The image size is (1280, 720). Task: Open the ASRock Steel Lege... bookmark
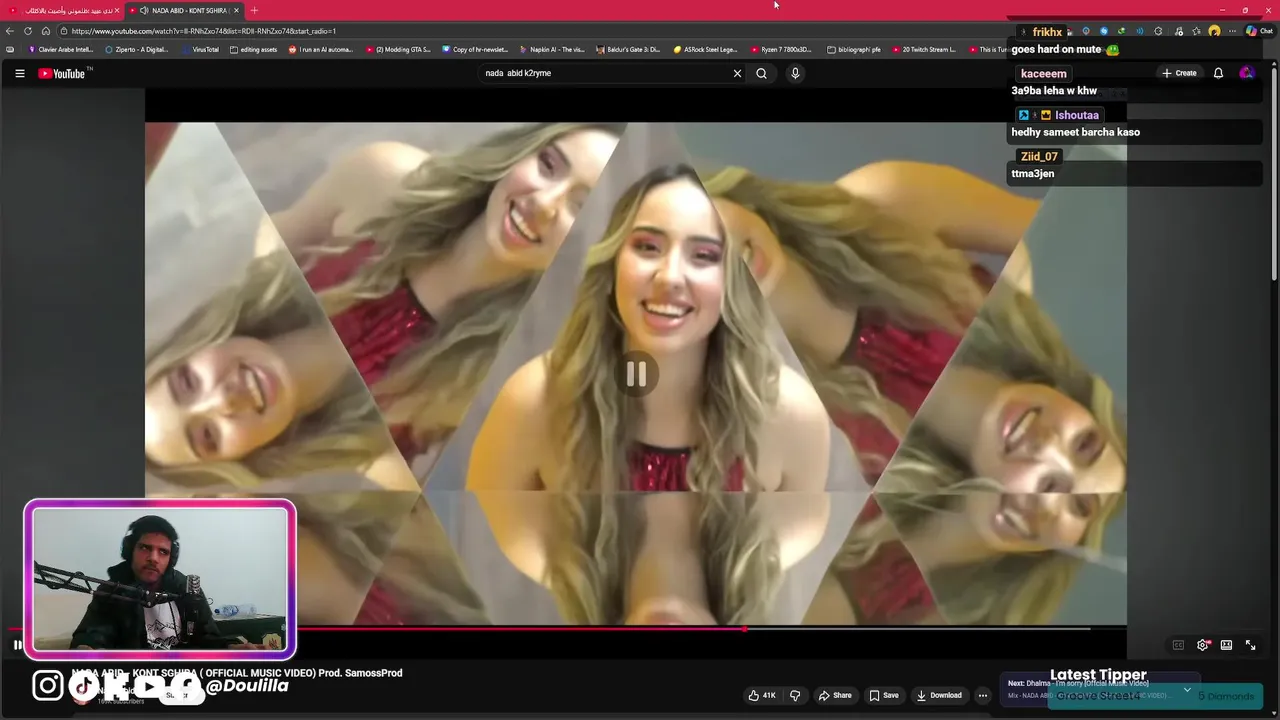[x=705, y=49]
